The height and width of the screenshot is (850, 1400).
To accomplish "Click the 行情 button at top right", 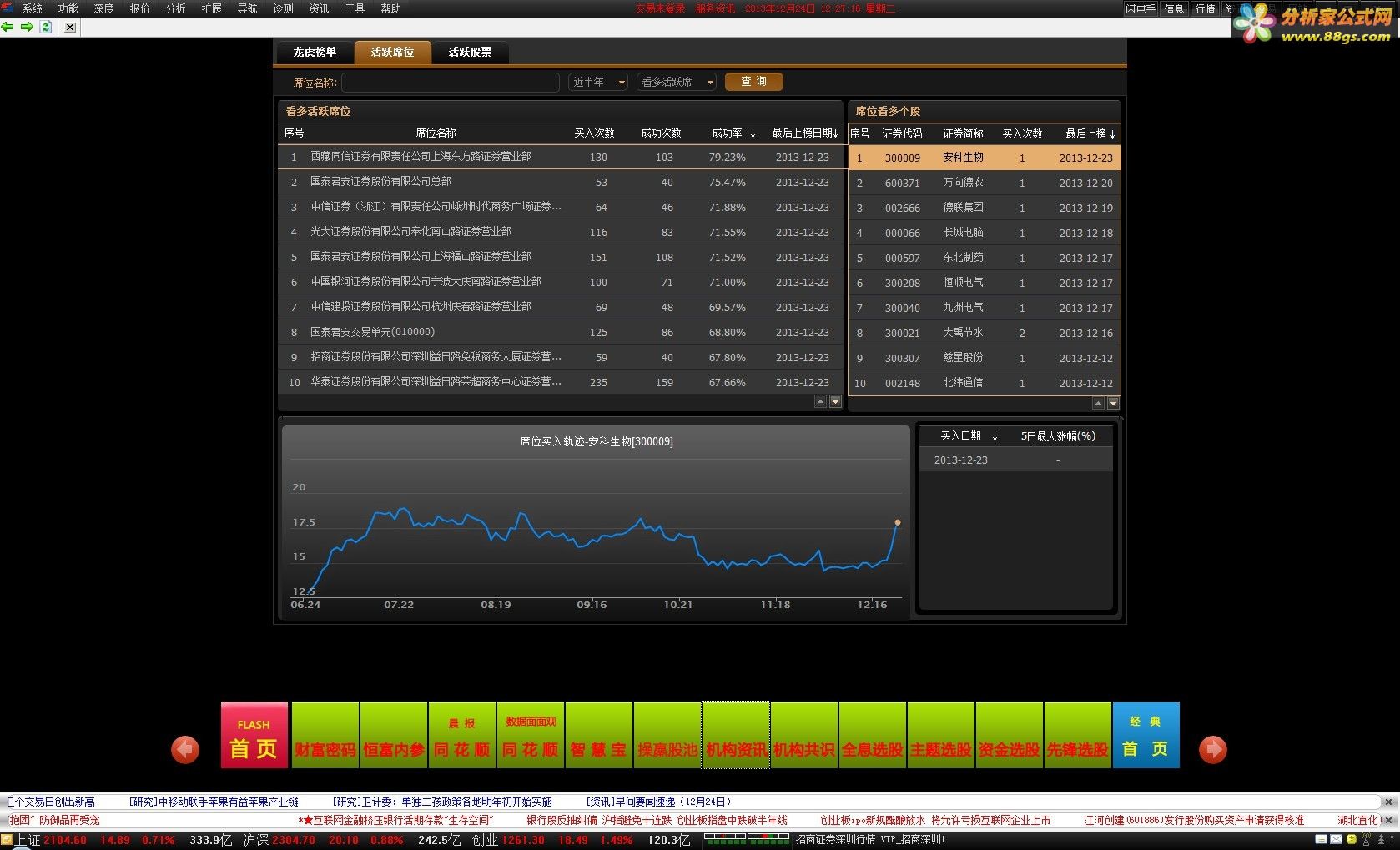I will tap(1206, 8).
